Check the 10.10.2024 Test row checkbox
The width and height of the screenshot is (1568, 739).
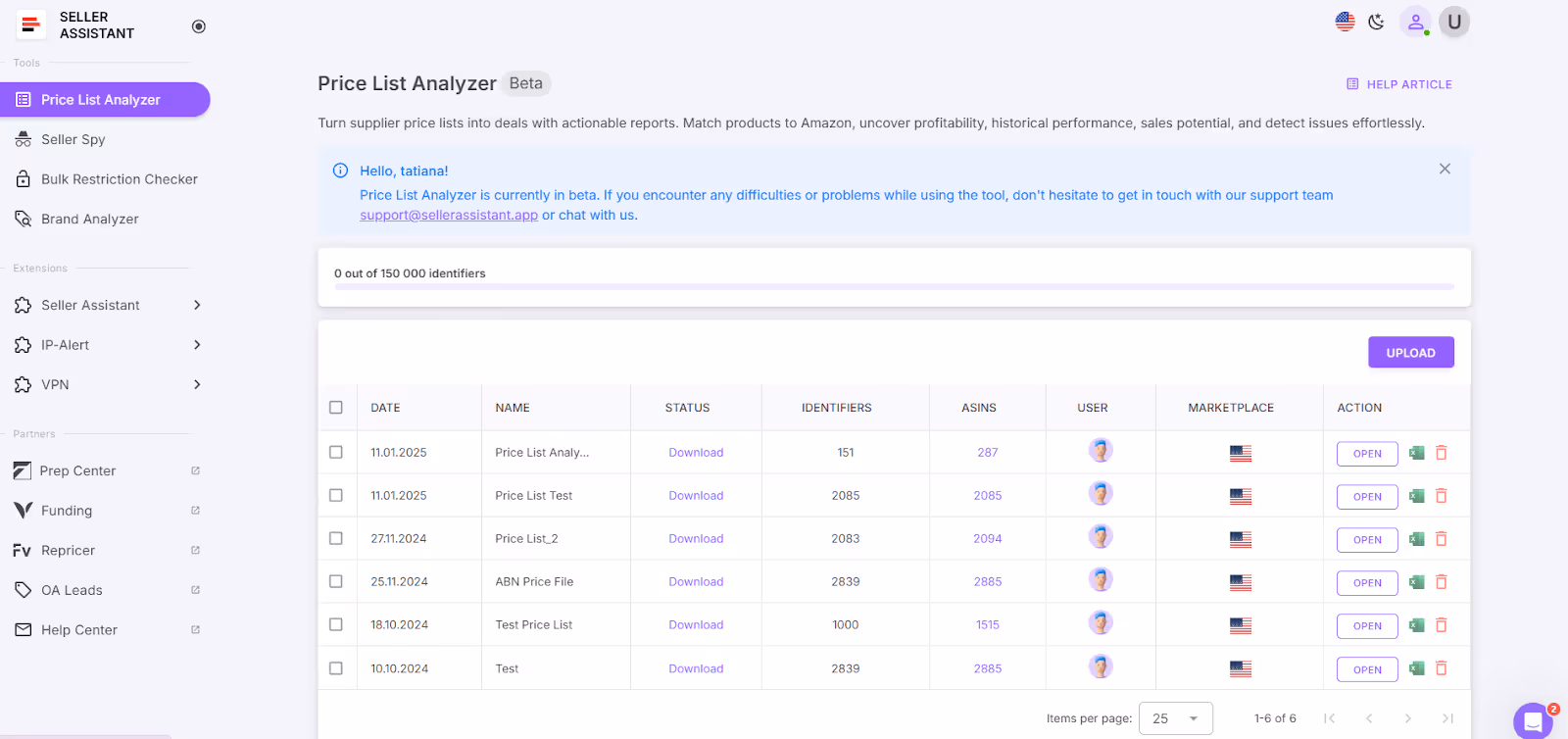[336, 668]
